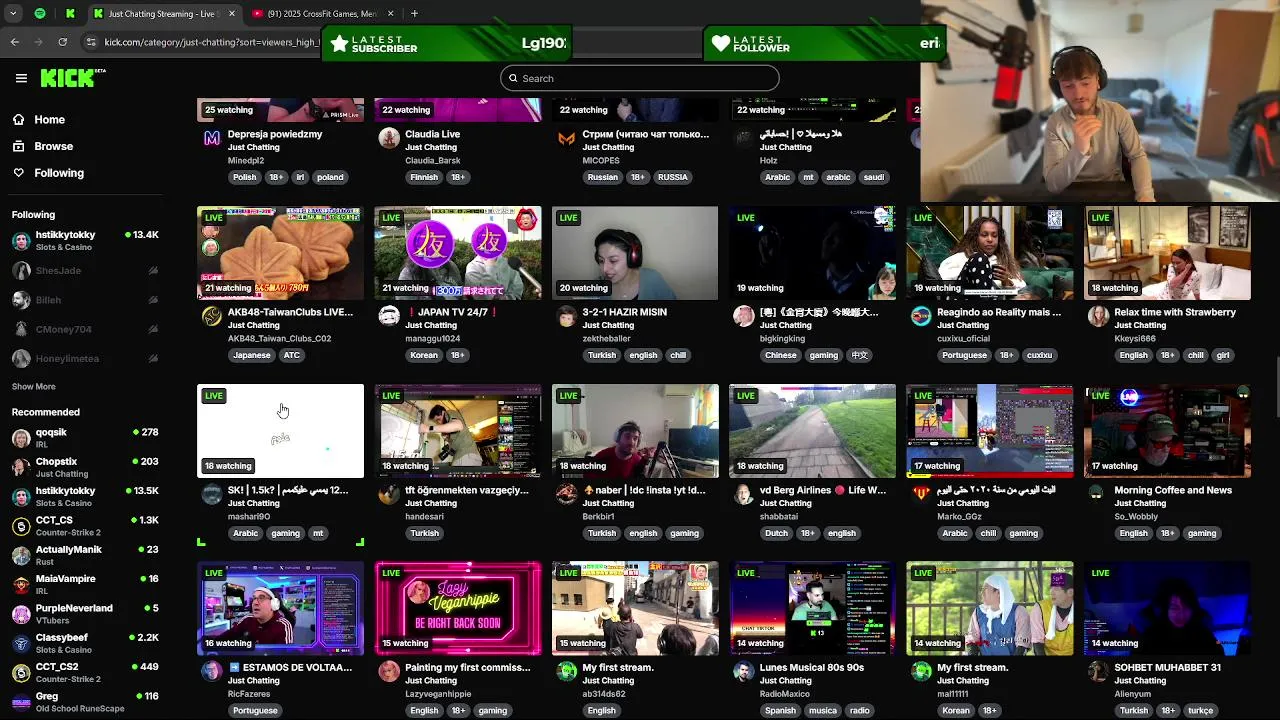Click Minedpl2 channel avatar

211,139
